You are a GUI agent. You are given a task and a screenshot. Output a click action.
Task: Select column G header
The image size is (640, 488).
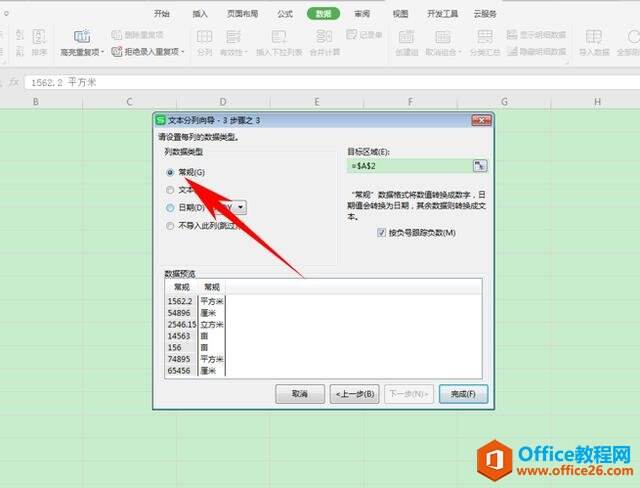click(x=504, y=102)
